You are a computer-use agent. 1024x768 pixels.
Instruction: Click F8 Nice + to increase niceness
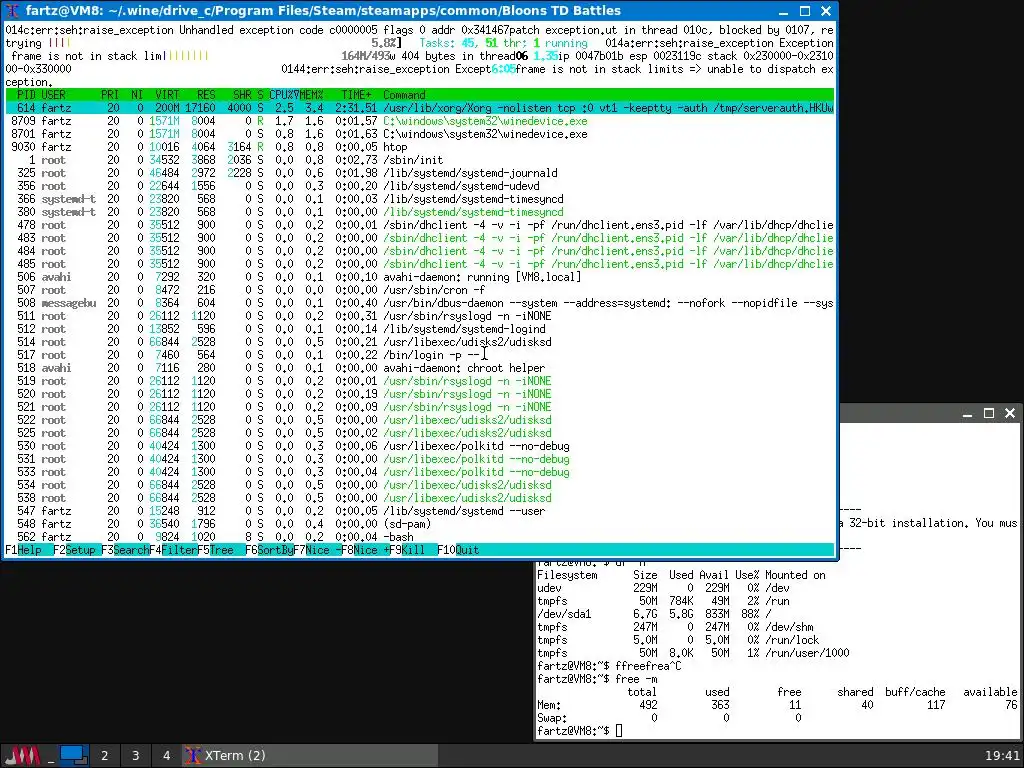pos(365,550)
